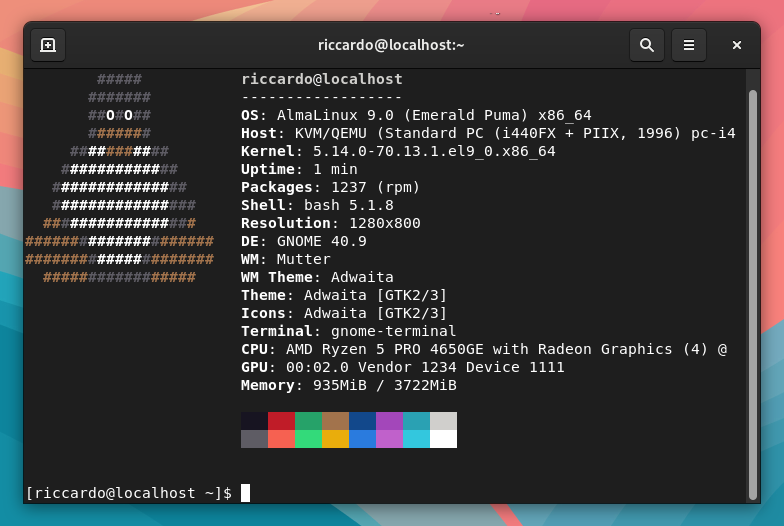The width and height of the screenshot is (784, 526).
Task: Click the riccardo@localhost neofetch header
Action: 322,79
